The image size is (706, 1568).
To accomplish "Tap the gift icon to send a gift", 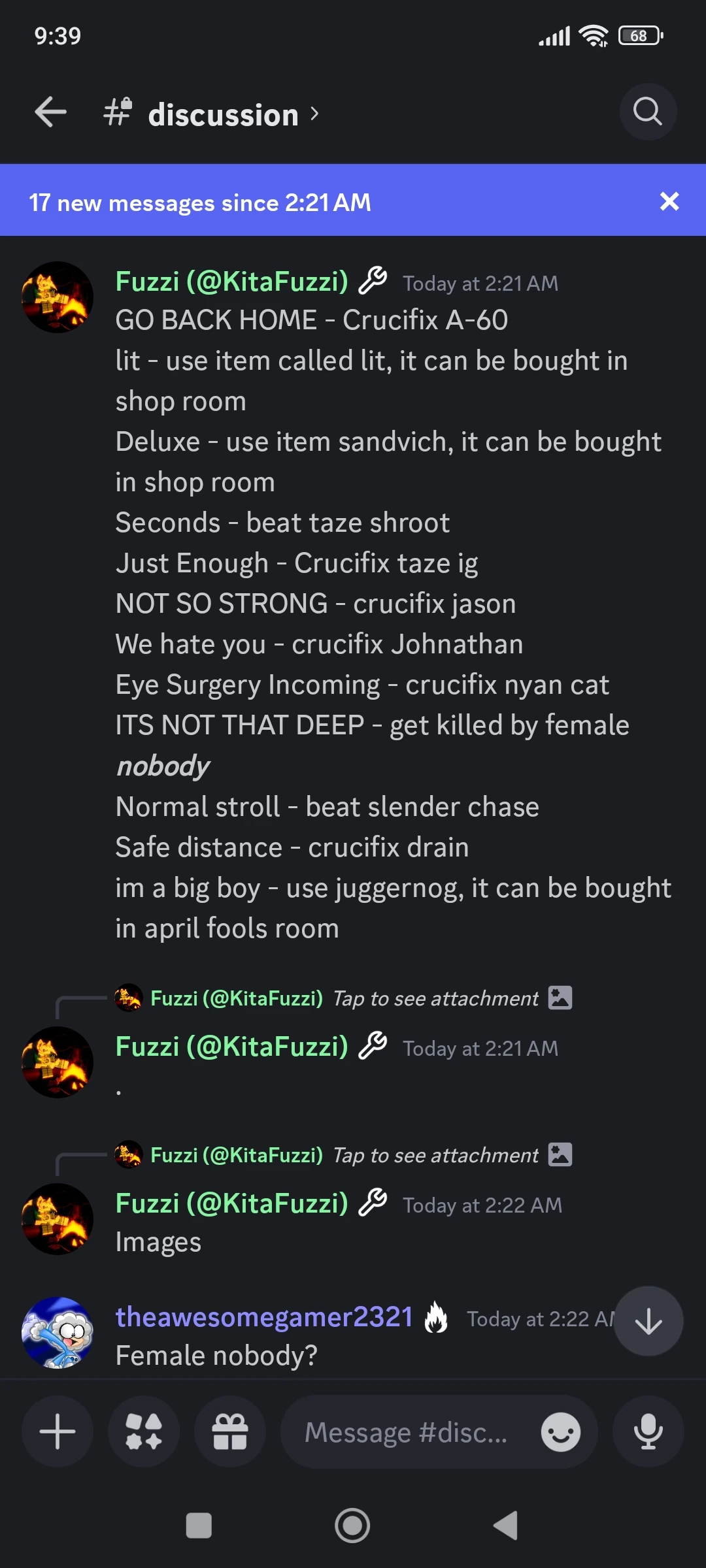I will tap(231, 1431).
